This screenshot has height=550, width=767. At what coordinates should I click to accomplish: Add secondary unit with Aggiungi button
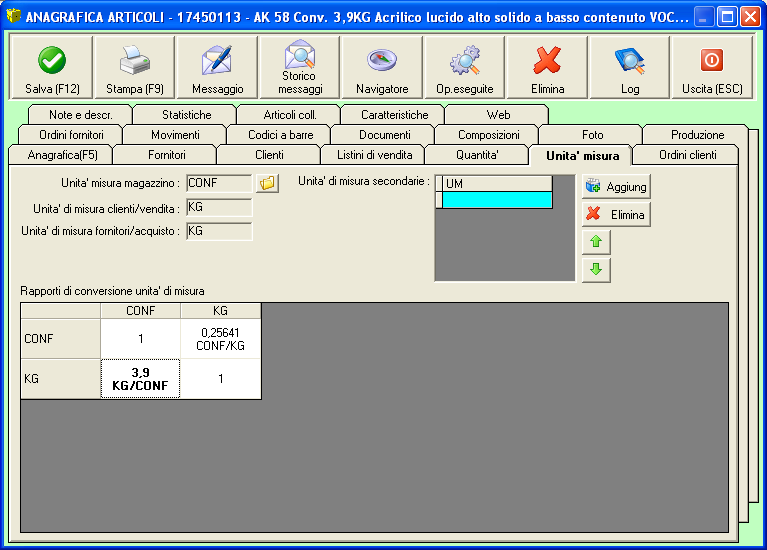pyautogui.click(x=616, y=186)
